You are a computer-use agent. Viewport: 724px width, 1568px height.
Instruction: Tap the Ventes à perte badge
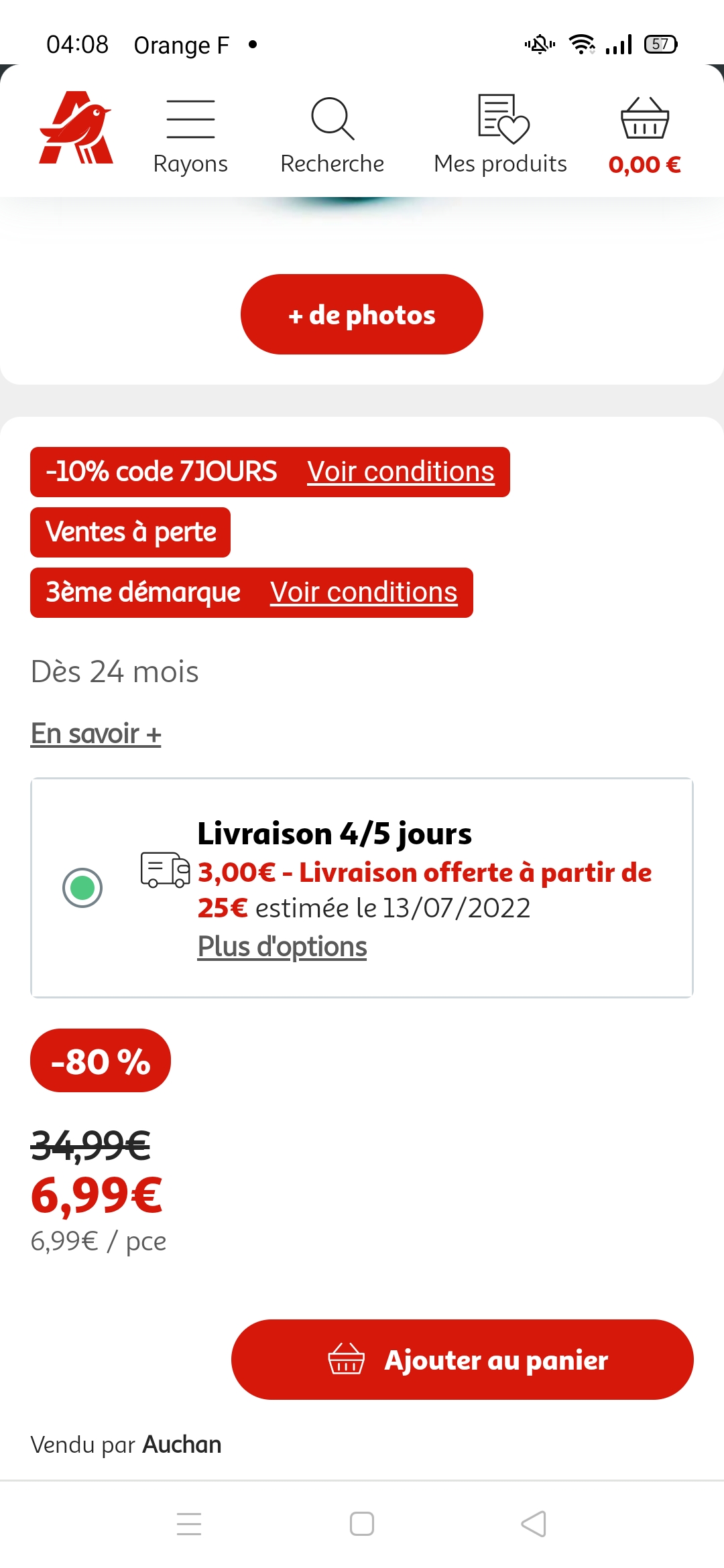(131, 532)
